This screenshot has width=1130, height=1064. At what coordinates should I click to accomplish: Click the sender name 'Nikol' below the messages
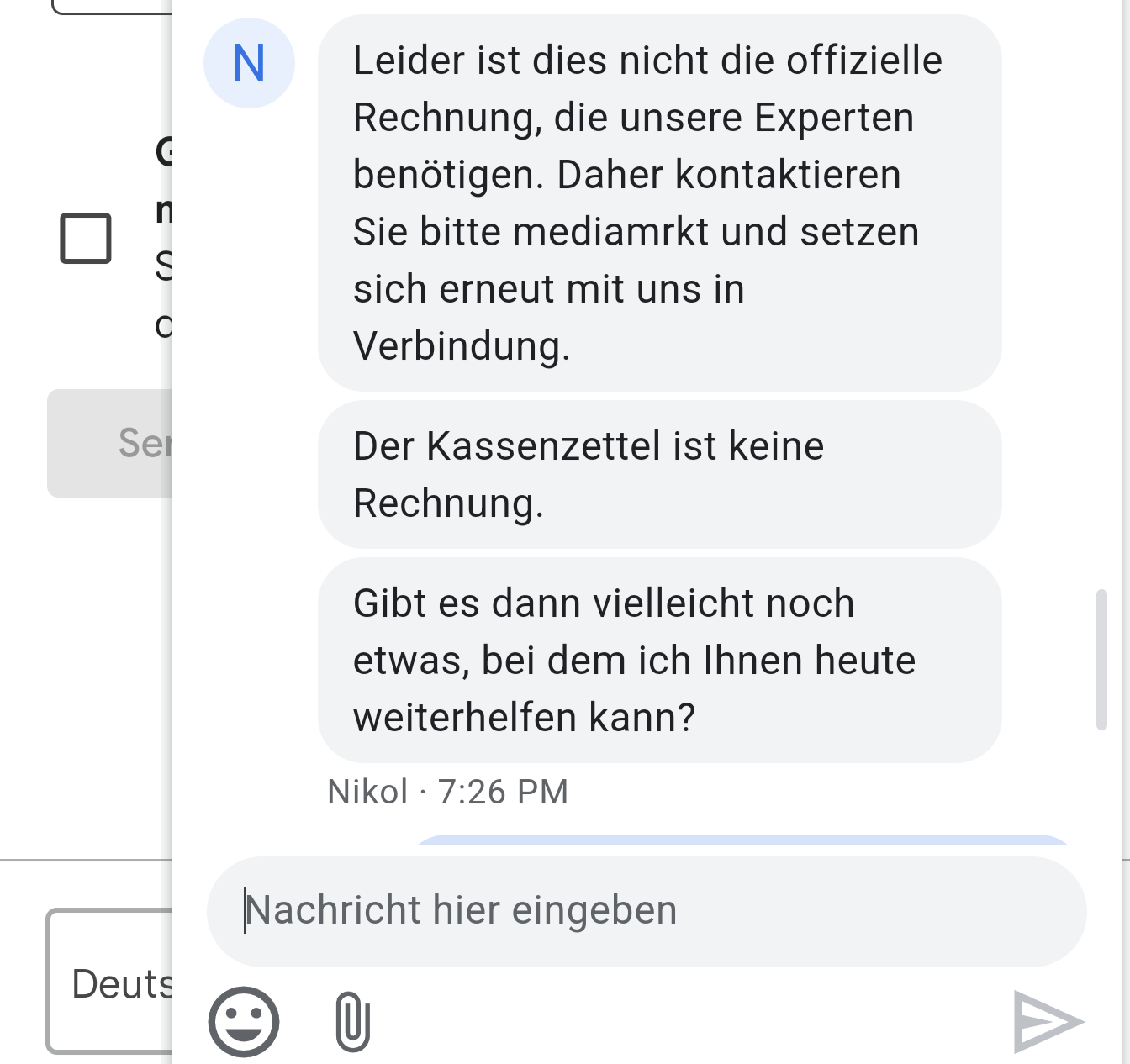point(367,792)
